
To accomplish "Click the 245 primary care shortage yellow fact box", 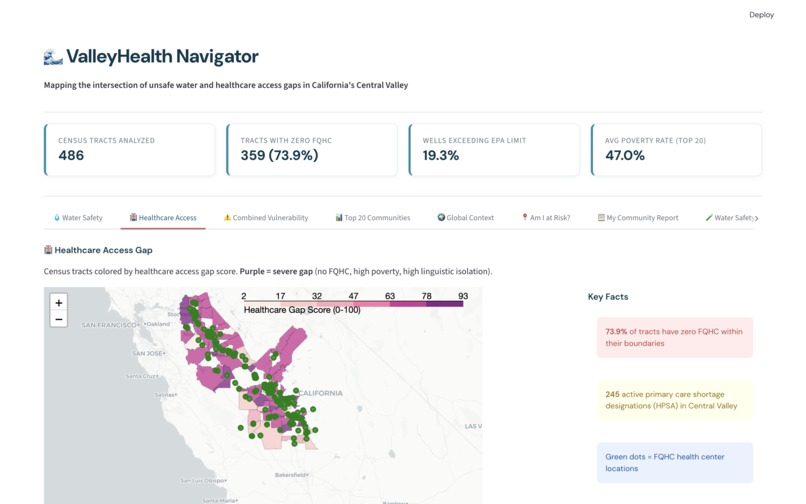I will 674,400.
